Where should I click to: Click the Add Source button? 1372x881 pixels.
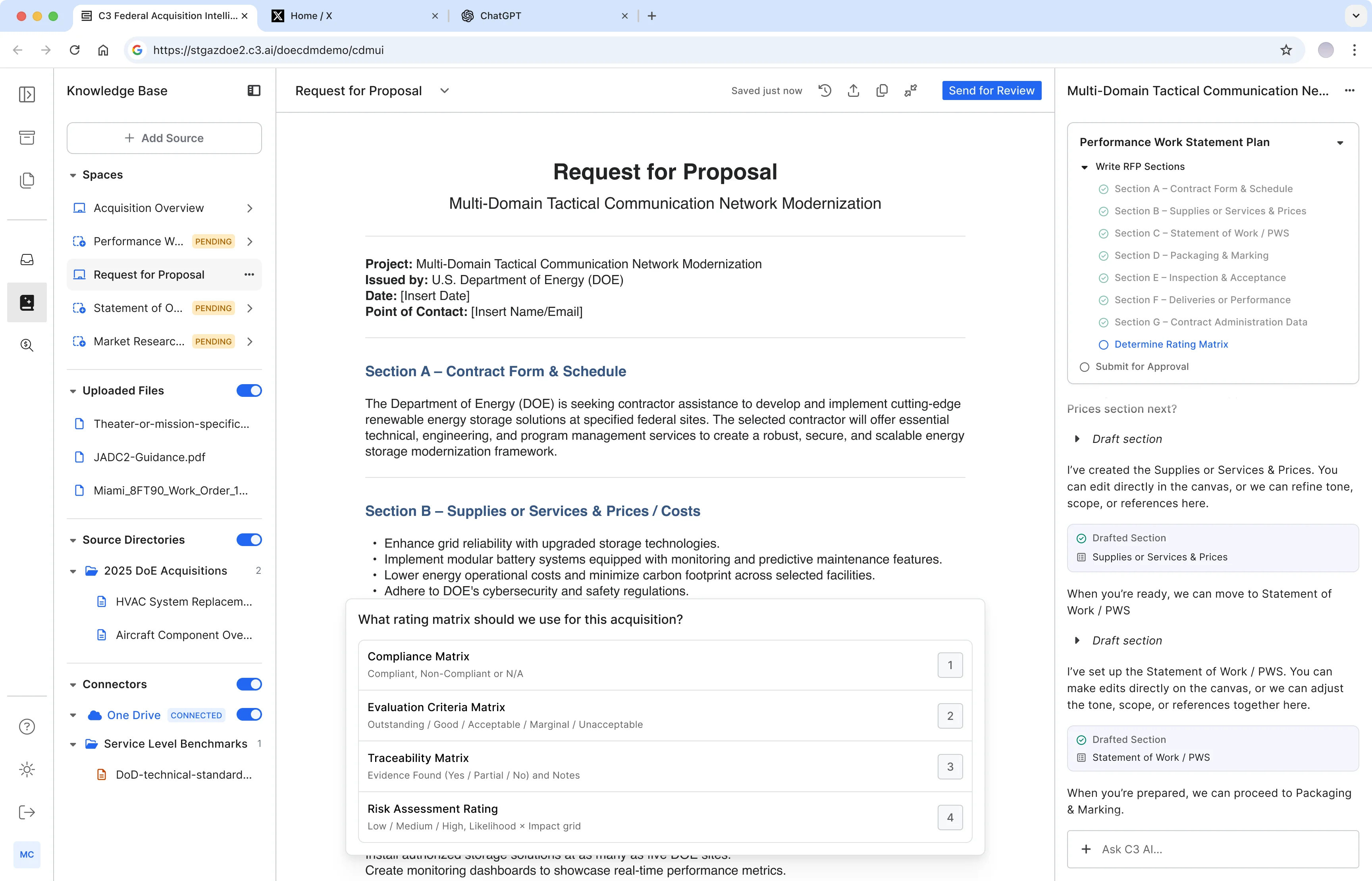tap(164, 138)
